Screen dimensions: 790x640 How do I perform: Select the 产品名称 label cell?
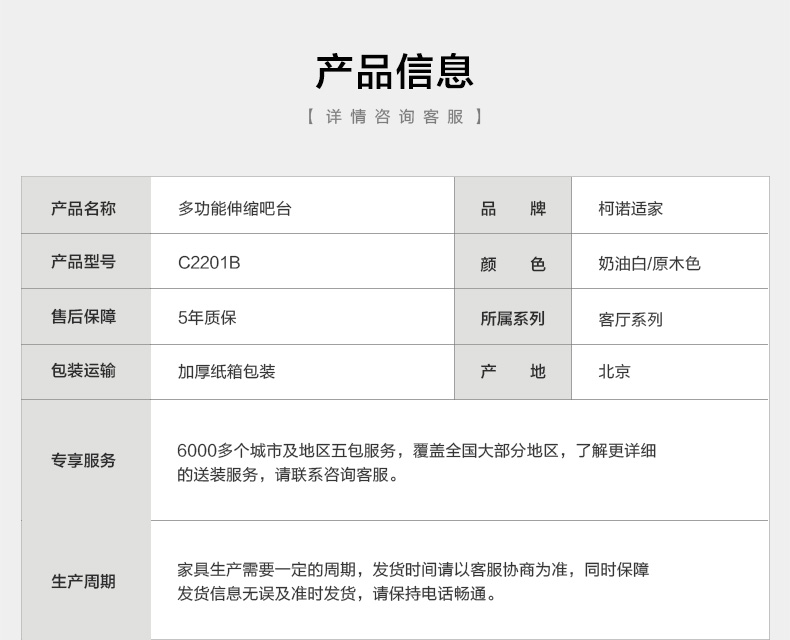point(86,205)
